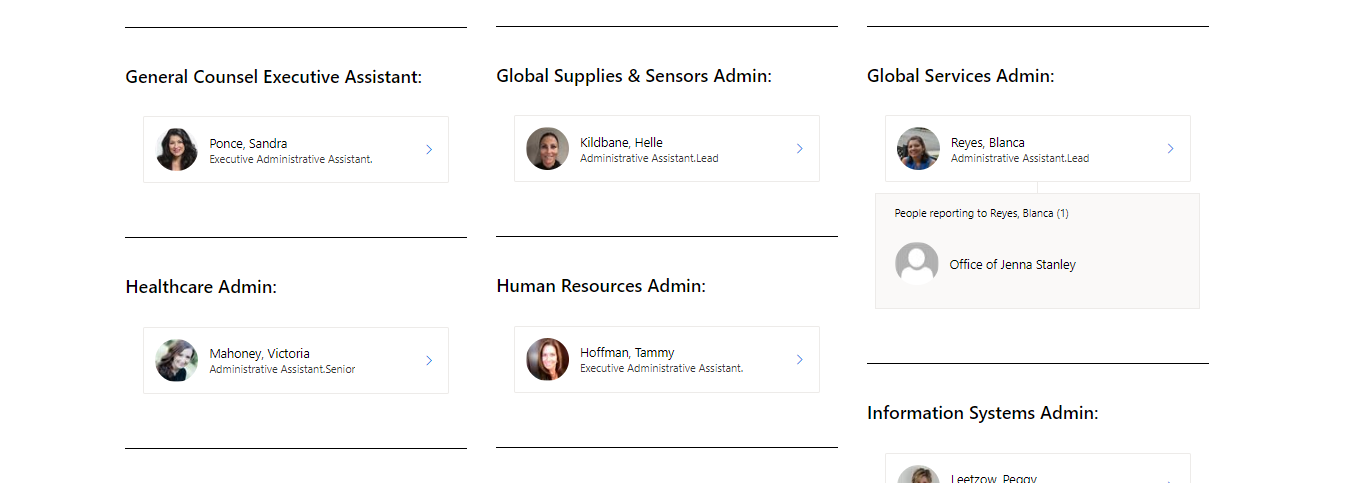Click Blanca Reyes's profile photo
Screen dimensions: 1359x483
(x=918, y=149)
